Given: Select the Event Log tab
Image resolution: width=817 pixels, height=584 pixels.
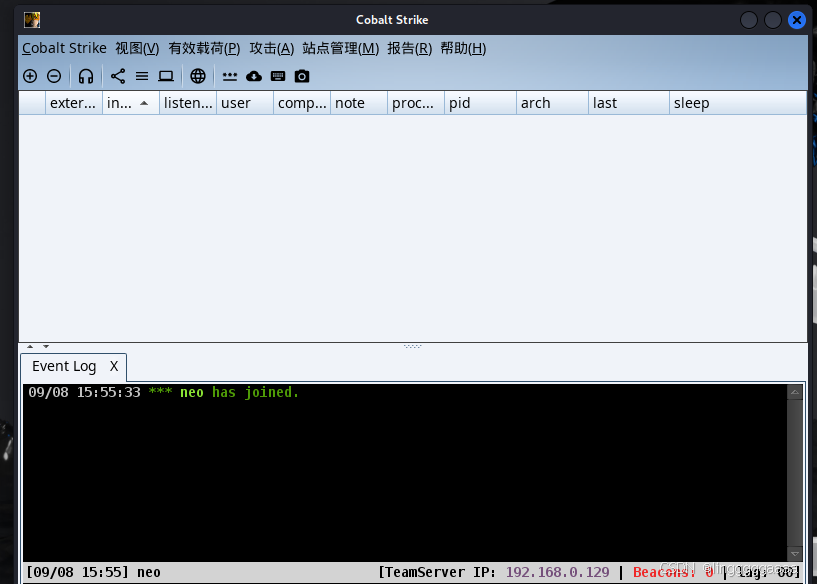Looking at the screenshot, I should (64, 366).
